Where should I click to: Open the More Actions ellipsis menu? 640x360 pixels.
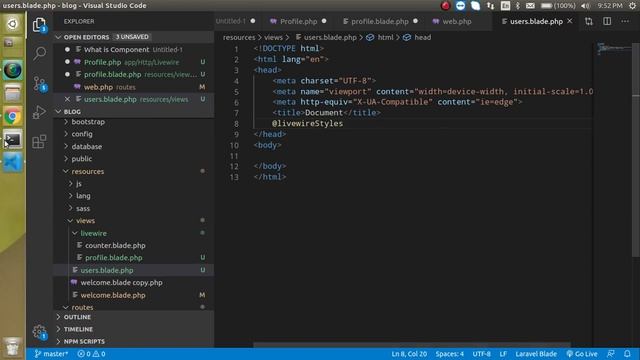pos(625,21)
